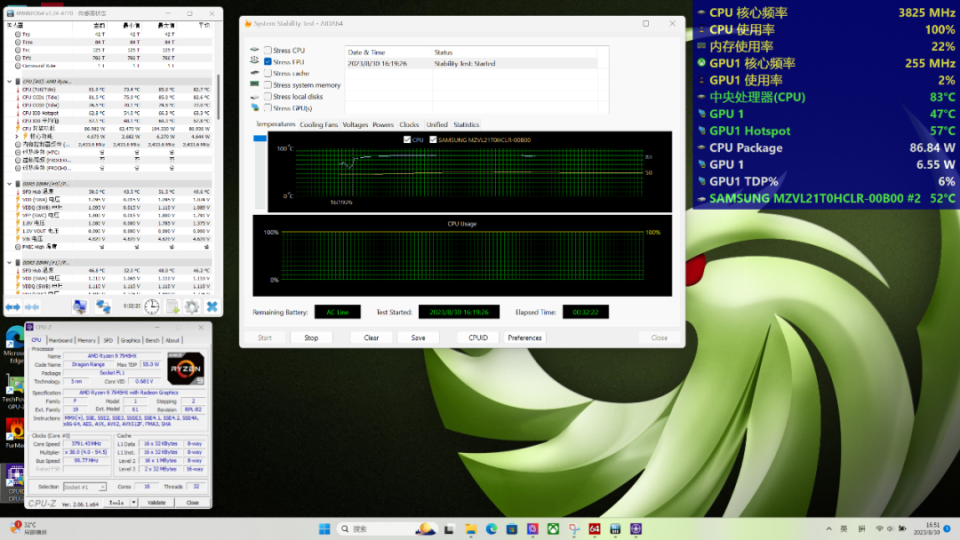The width and height of the screenshot is (960, 540).
Task: Close HWiNFO sensors with blue X icon
Action: [x=212, y=306]
